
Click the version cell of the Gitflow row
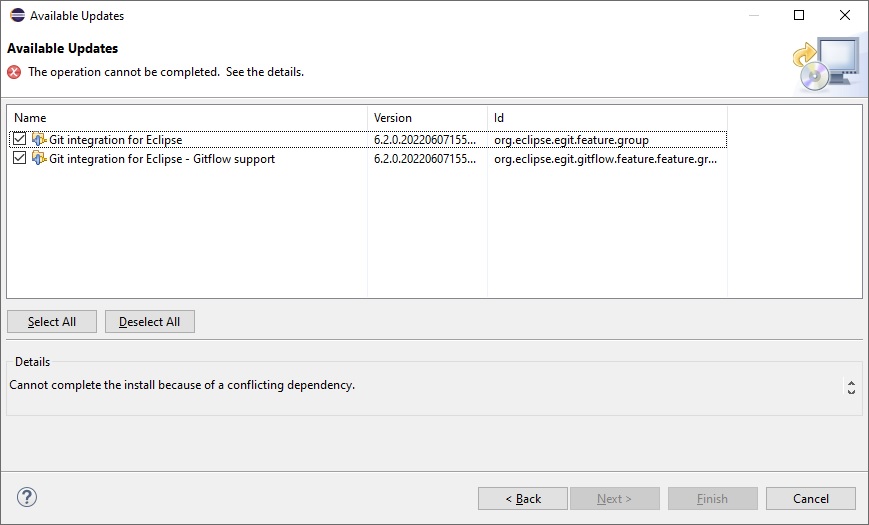click(x=425, y=159)
